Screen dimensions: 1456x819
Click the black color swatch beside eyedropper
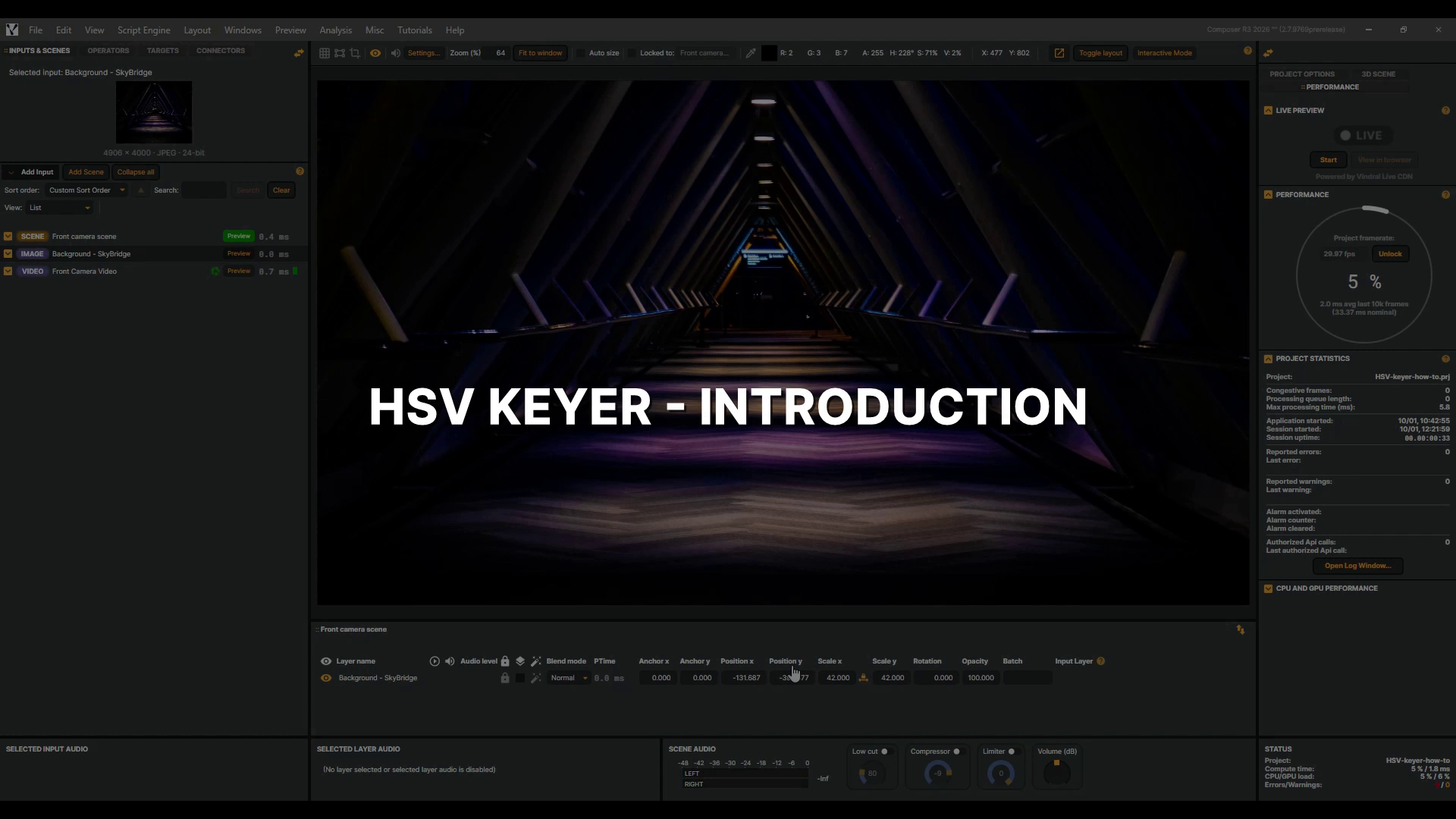point(769,53)
